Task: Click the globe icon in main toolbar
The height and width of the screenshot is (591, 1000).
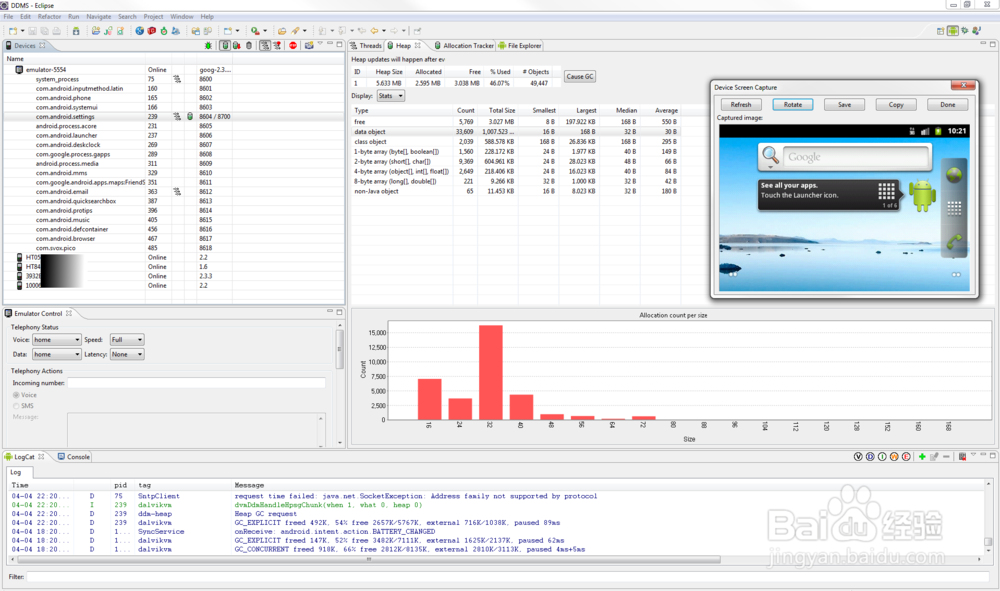Action: click(x=140, y=31)
